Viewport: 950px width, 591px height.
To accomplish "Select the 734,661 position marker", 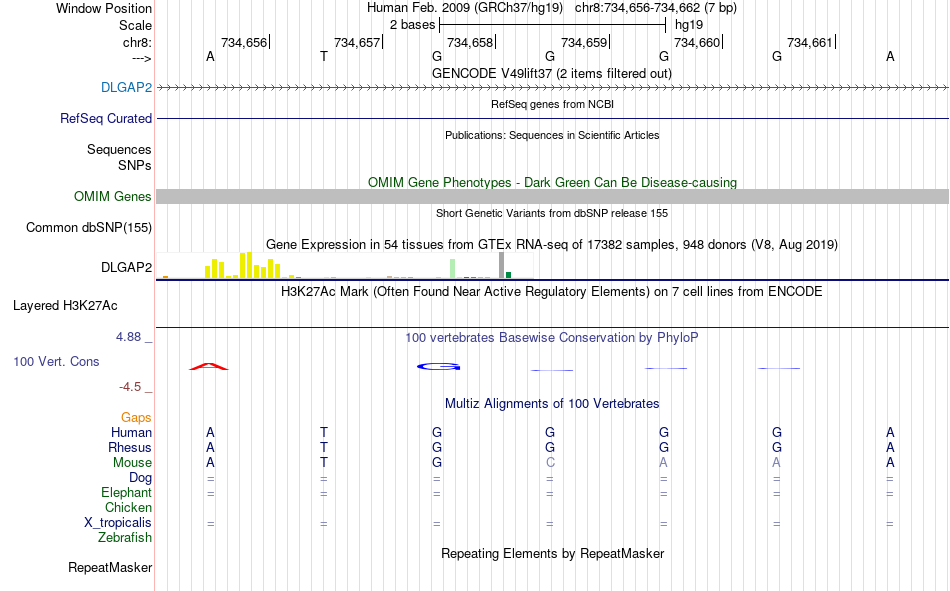I will [x=812, y=42].
